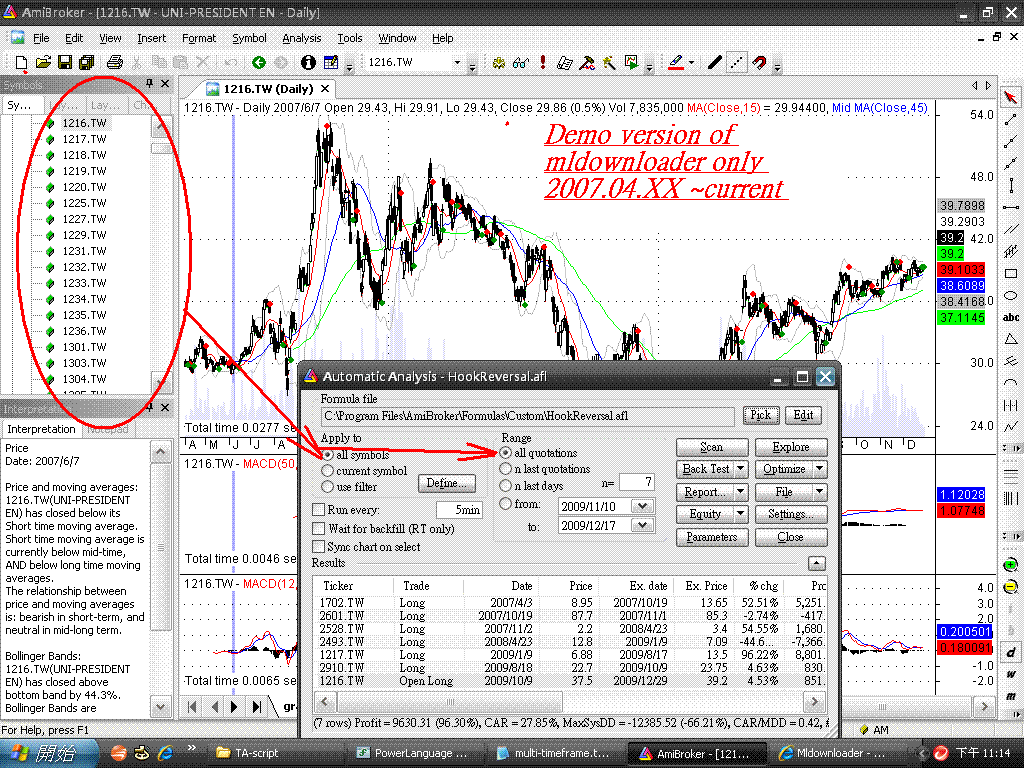Select 'all quotations' range option
Image resolution: width=1024 pixels, height=768 pixels.
505,453
